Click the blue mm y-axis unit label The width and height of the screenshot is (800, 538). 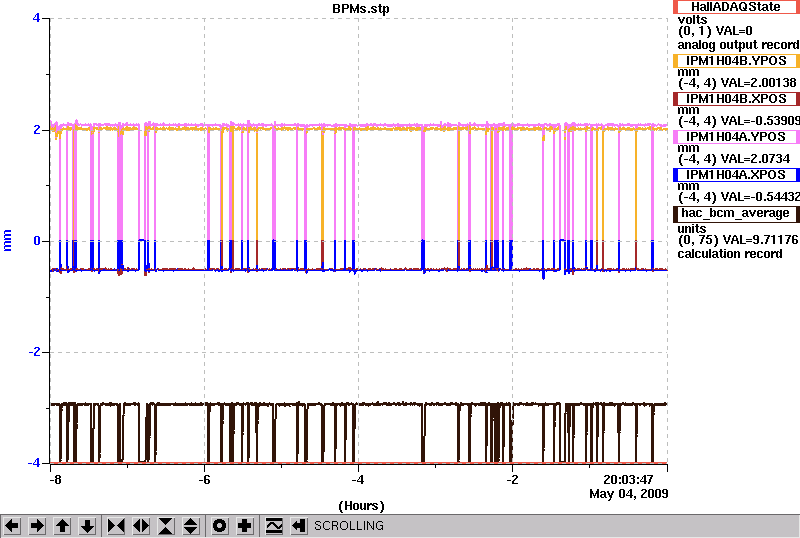(x=7, y=240)
